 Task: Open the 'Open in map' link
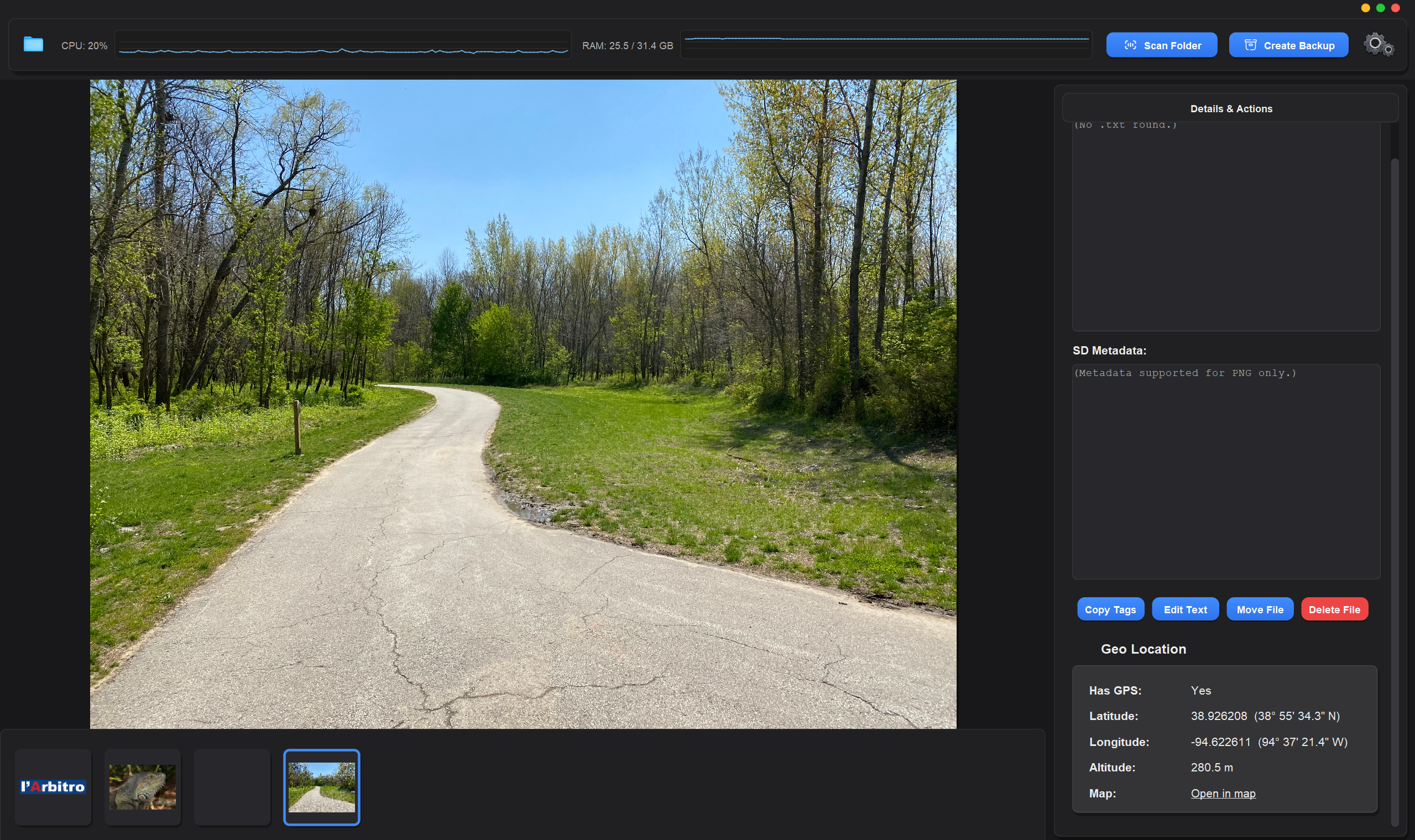(1223, 794)
